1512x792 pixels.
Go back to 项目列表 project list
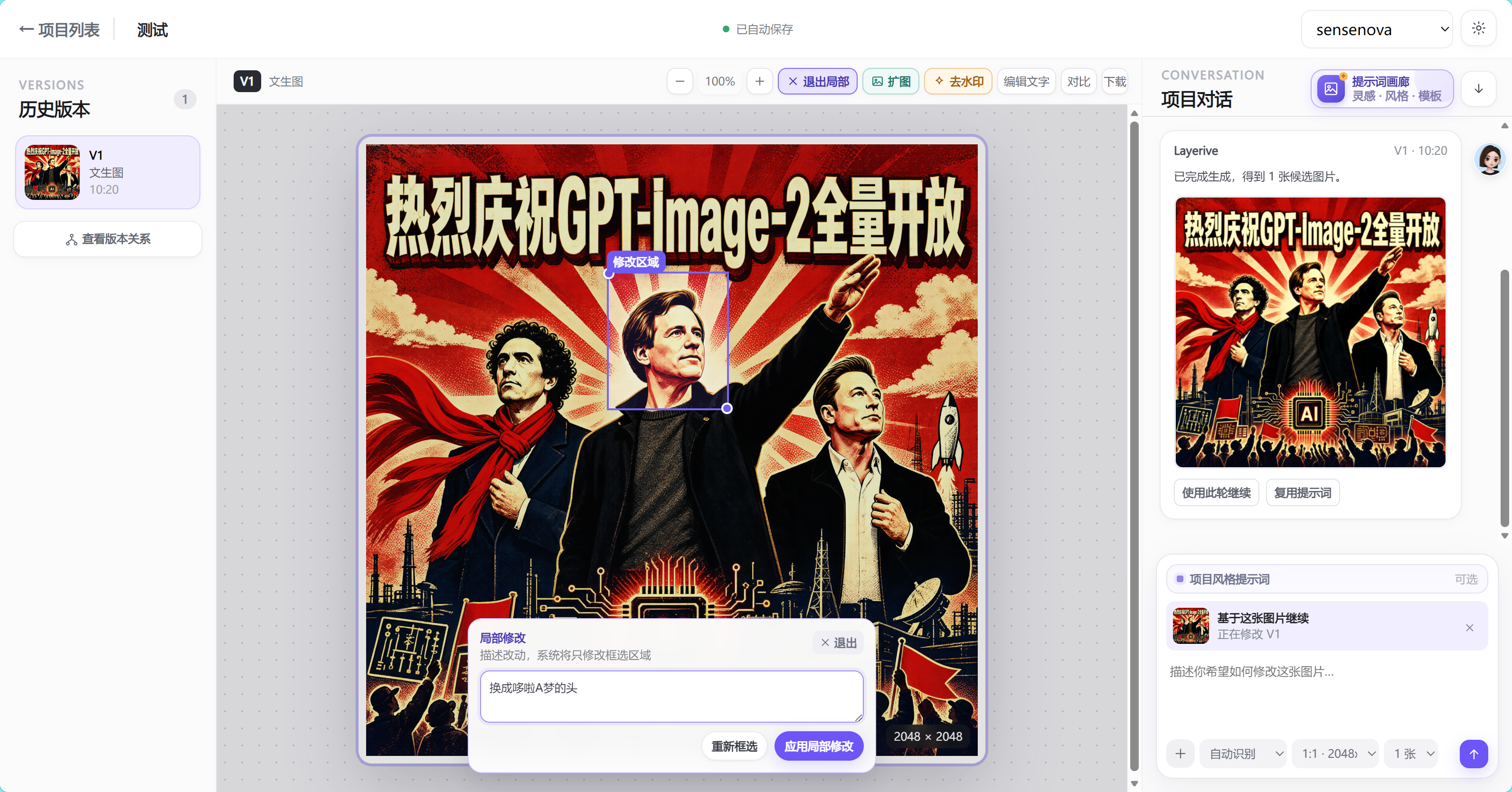[59, 29]
